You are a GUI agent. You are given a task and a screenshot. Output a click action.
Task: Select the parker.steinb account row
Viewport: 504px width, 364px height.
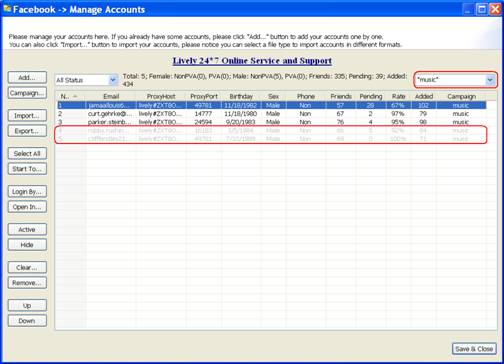272,122
